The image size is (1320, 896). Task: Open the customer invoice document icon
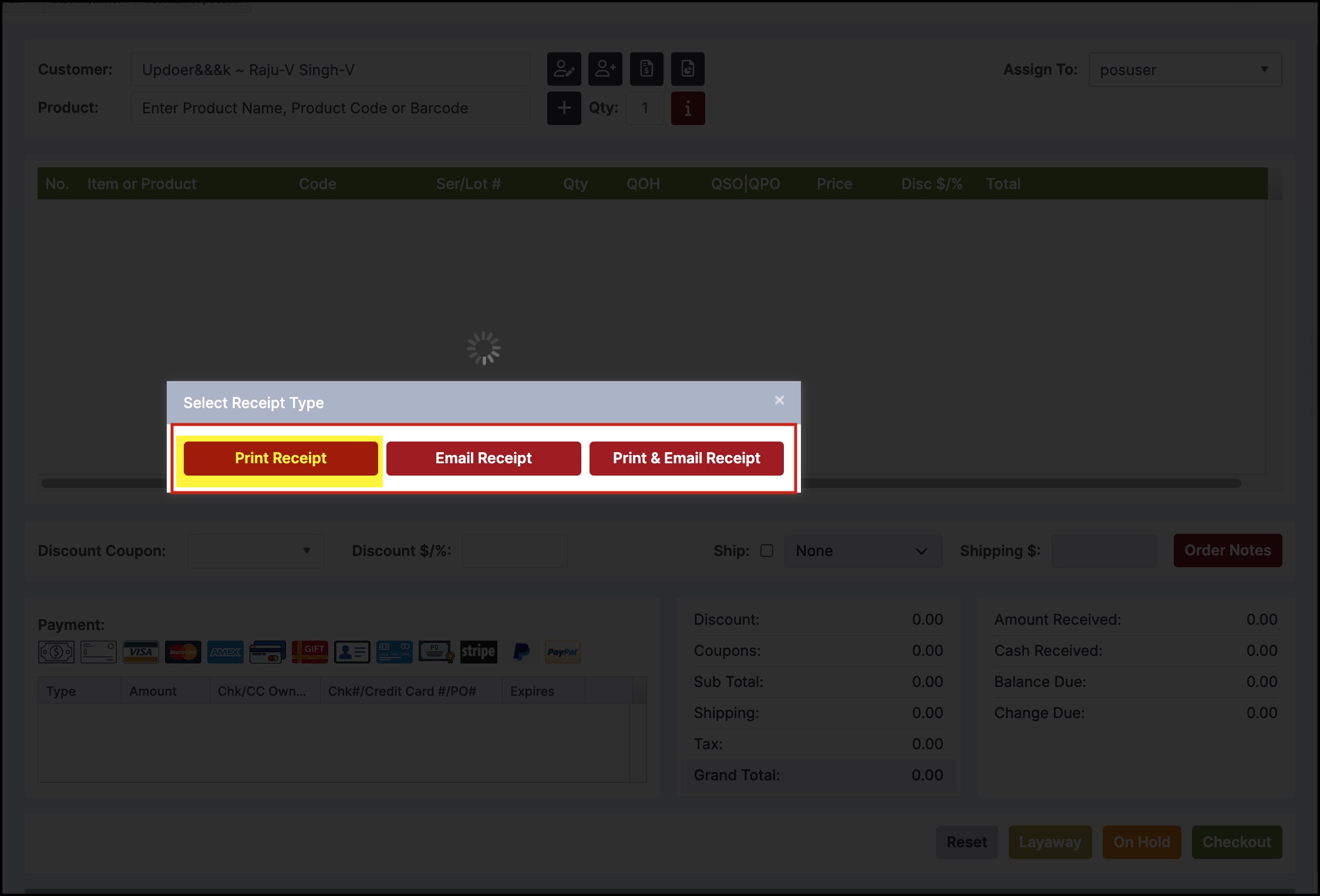click(x=646, y=69)
